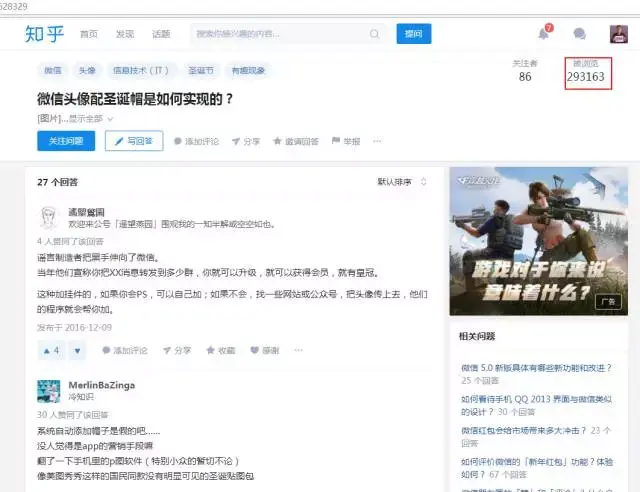Image resolution: width=640 pixels, height=492 pixels.
Task: Open the 发现 nav item
Action: [x=124, y=34]
